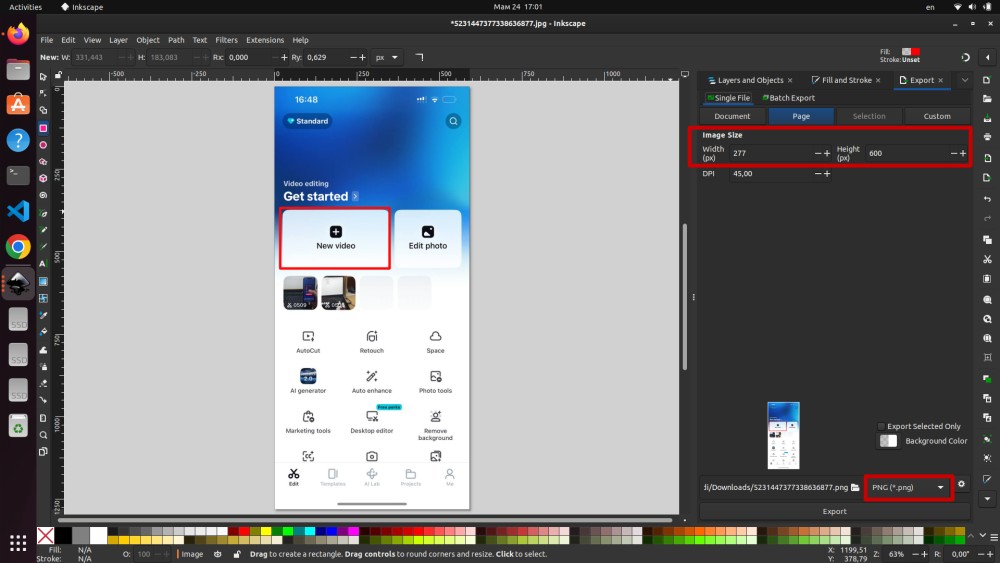This screenshot has width=1000, height=563.
Task: Select the Zoom tool in toolbox
Action: pyautogui.click(x=43, y=435)
